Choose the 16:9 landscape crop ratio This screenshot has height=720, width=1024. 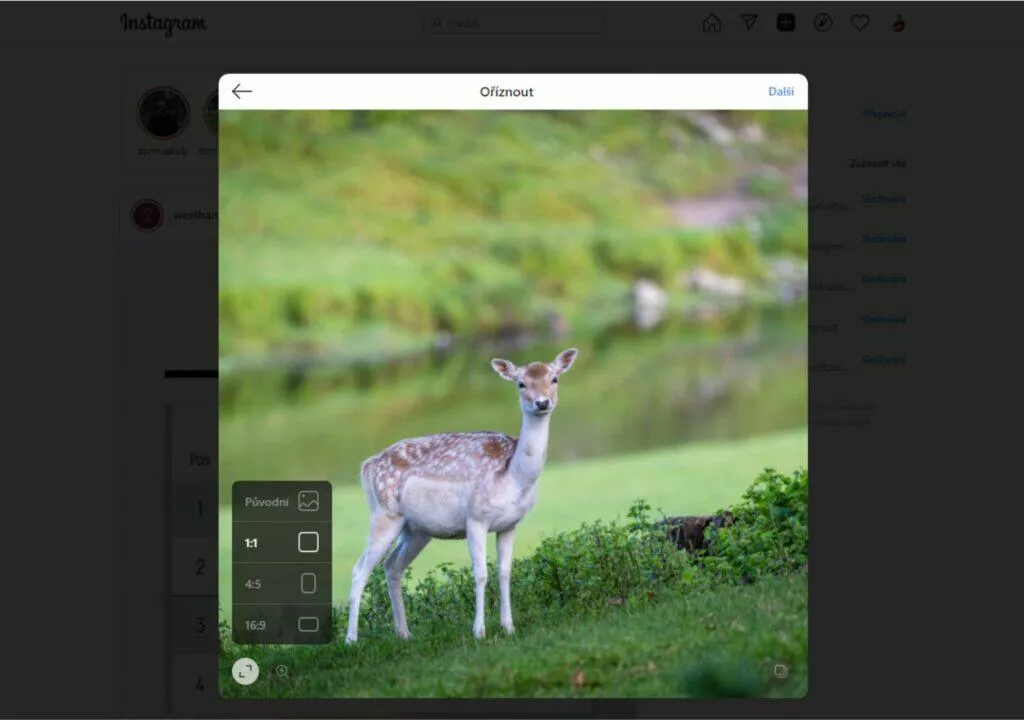pos(281,625)
